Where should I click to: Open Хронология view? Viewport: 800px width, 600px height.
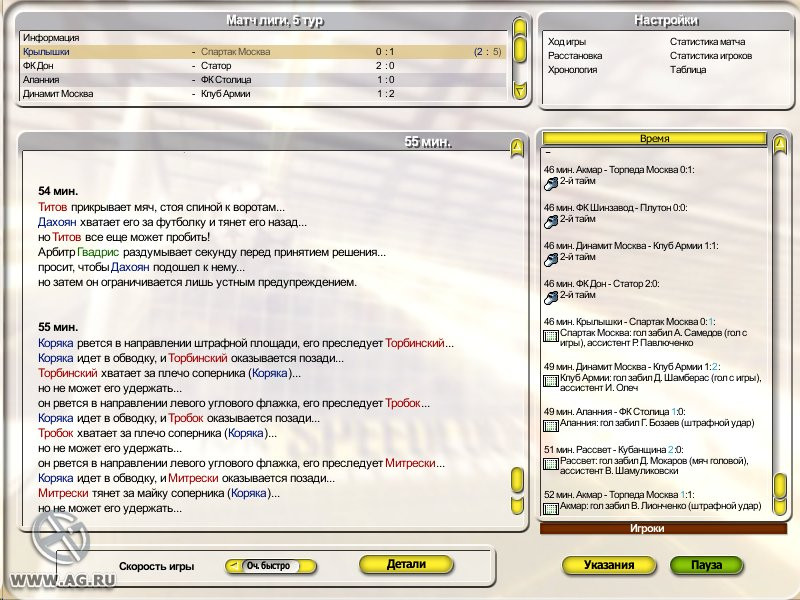pos(572,69)
